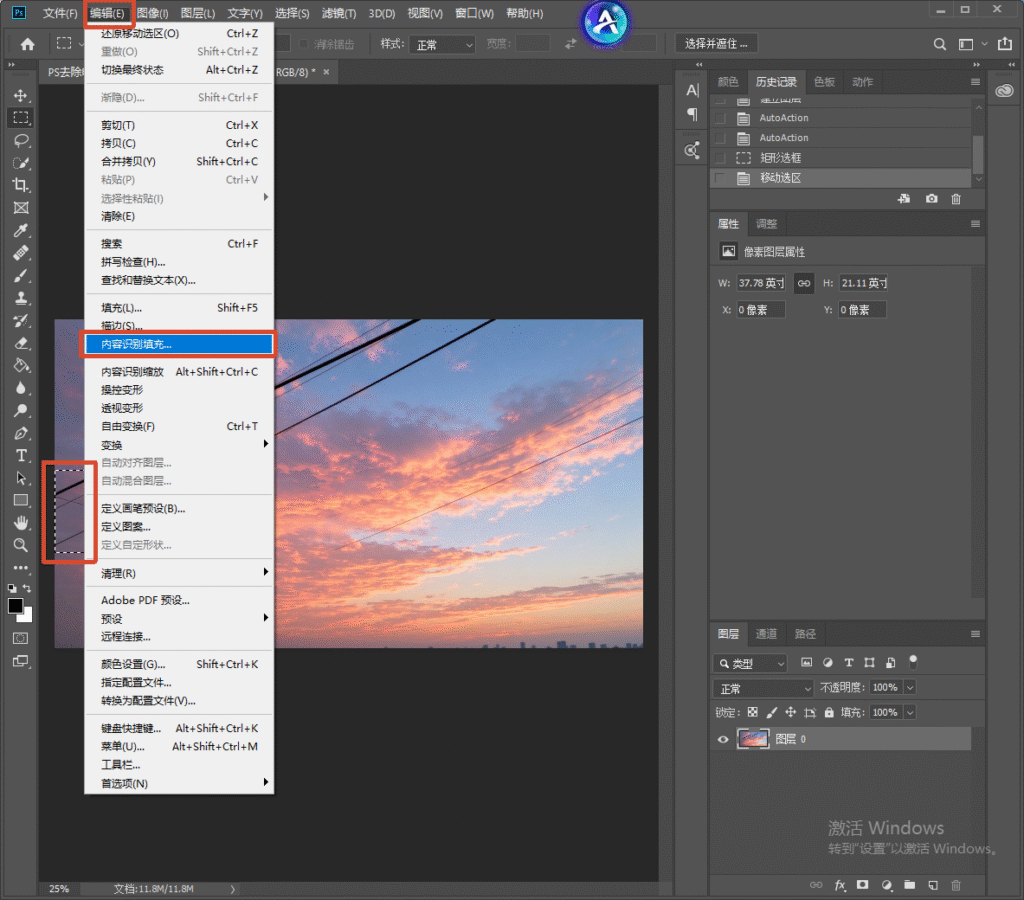
Task: Select the History Brush tool
Action: click(21, 320)
